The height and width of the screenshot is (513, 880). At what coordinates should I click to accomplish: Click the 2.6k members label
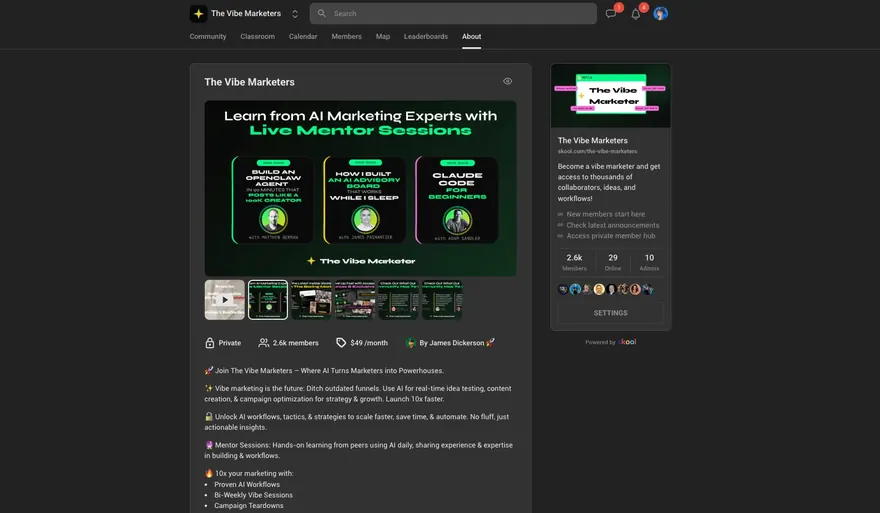coord(296,343)
